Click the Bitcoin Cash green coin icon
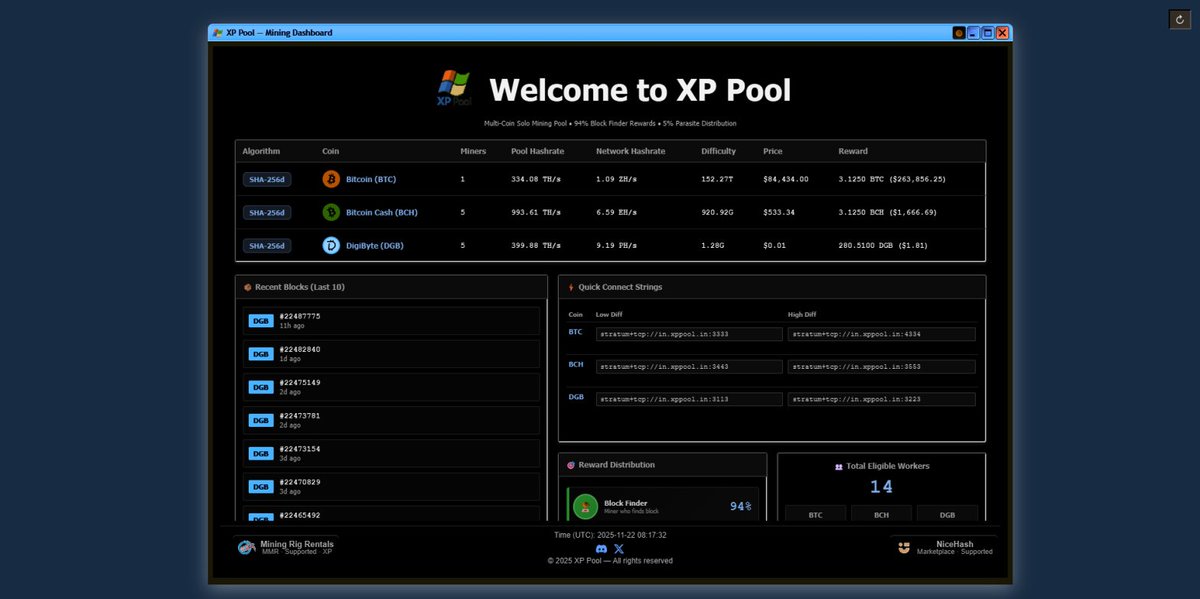This screenshot has height=599, width=1200. tap(331, 212)
